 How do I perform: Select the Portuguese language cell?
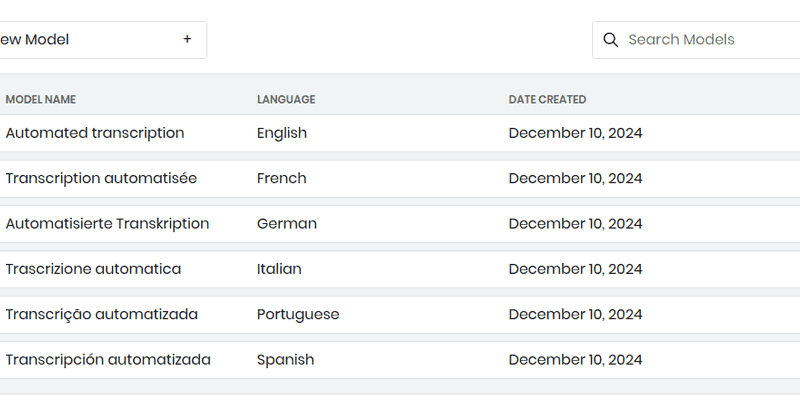pos(298,315)
